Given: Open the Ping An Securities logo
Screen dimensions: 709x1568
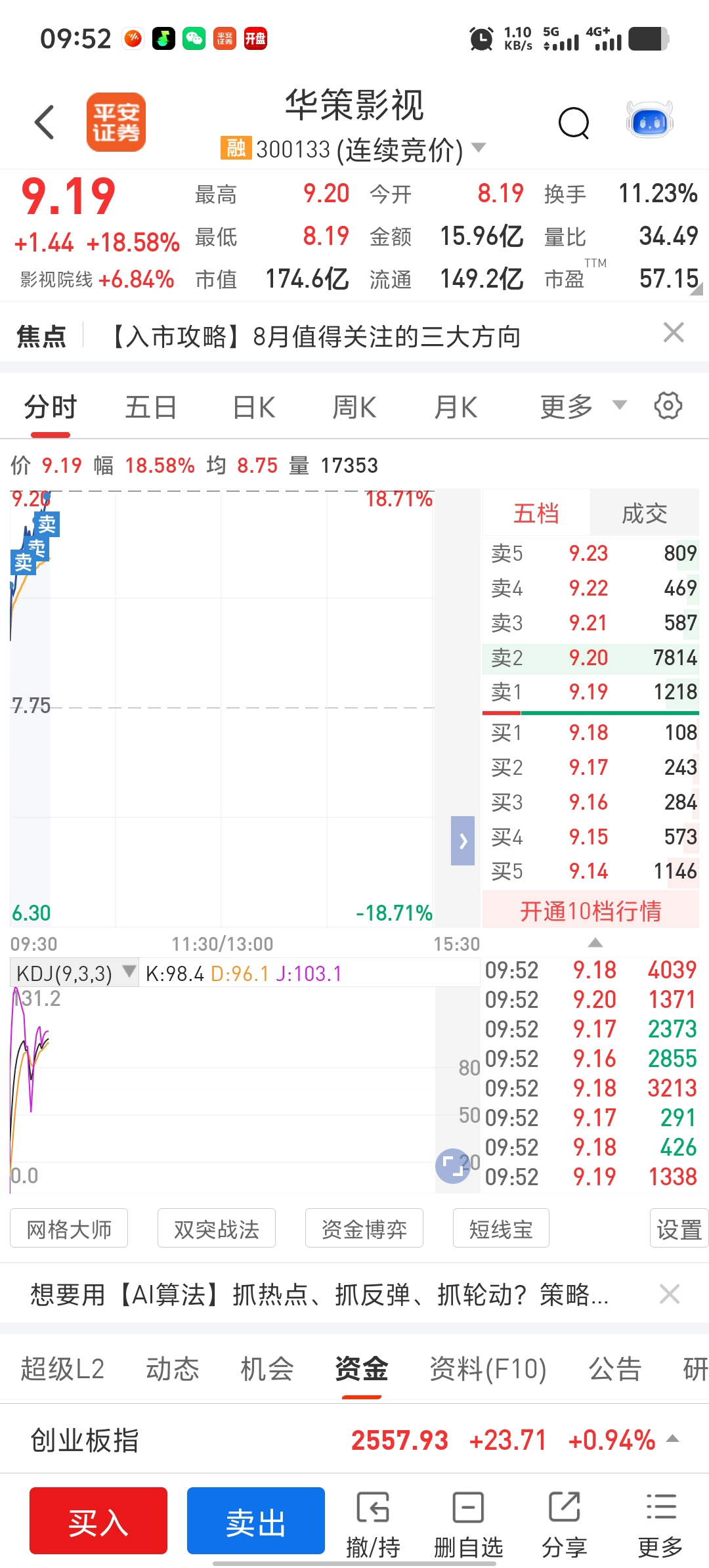Looking at the screenshot, I should [x=116, y=122].
